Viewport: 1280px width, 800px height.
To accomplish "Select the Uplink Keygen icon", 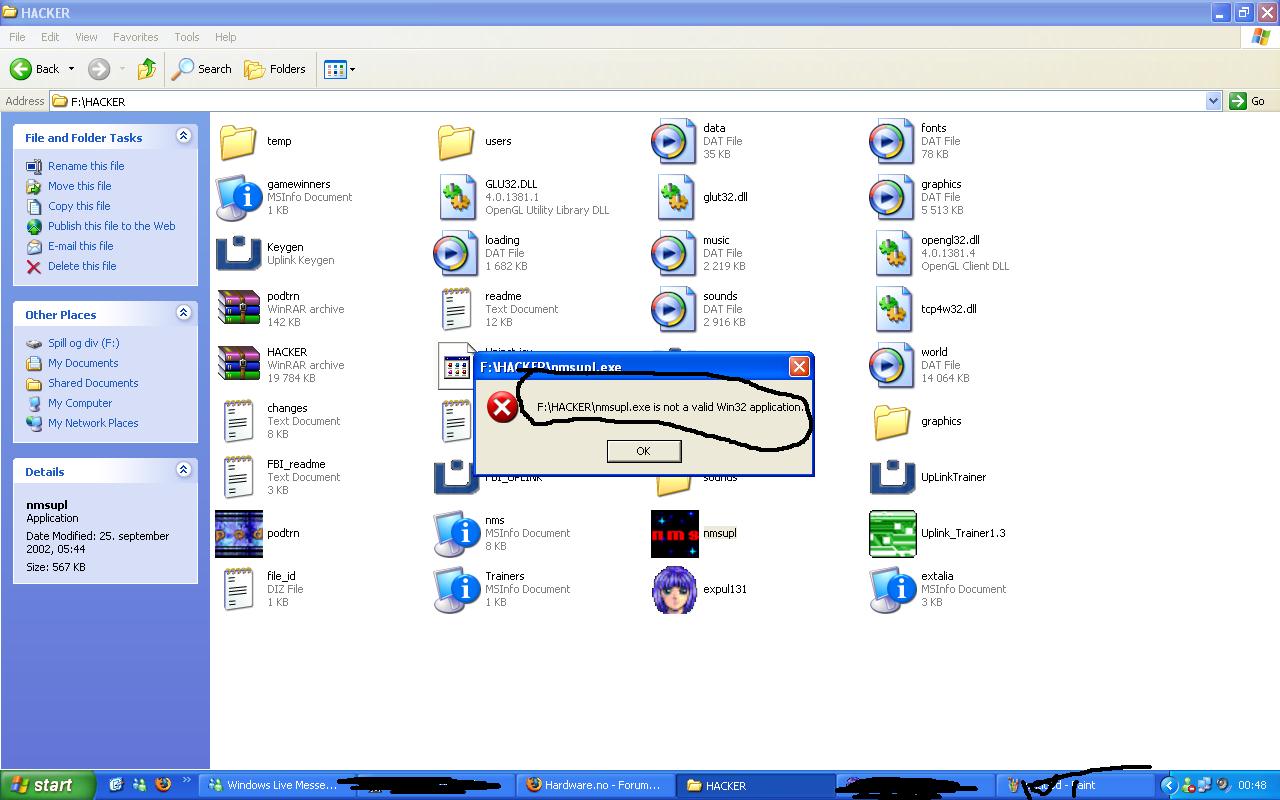I will (238, 253).
